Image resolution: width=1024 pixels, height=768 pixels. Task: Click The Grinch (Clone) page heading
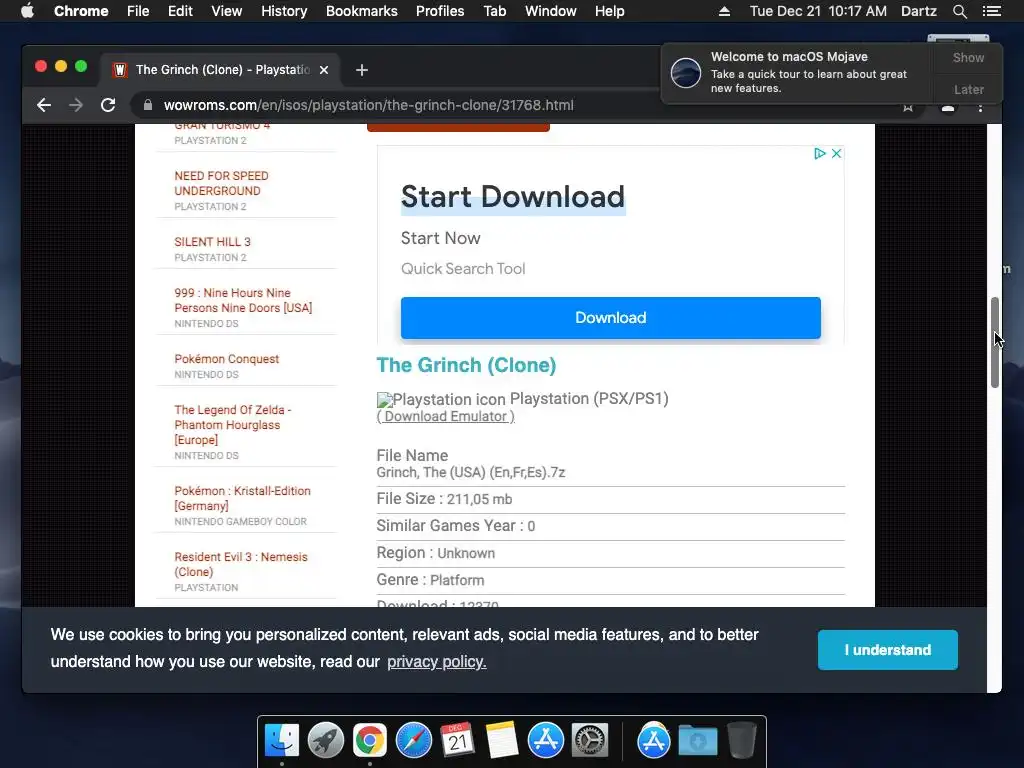pos(466,365)
